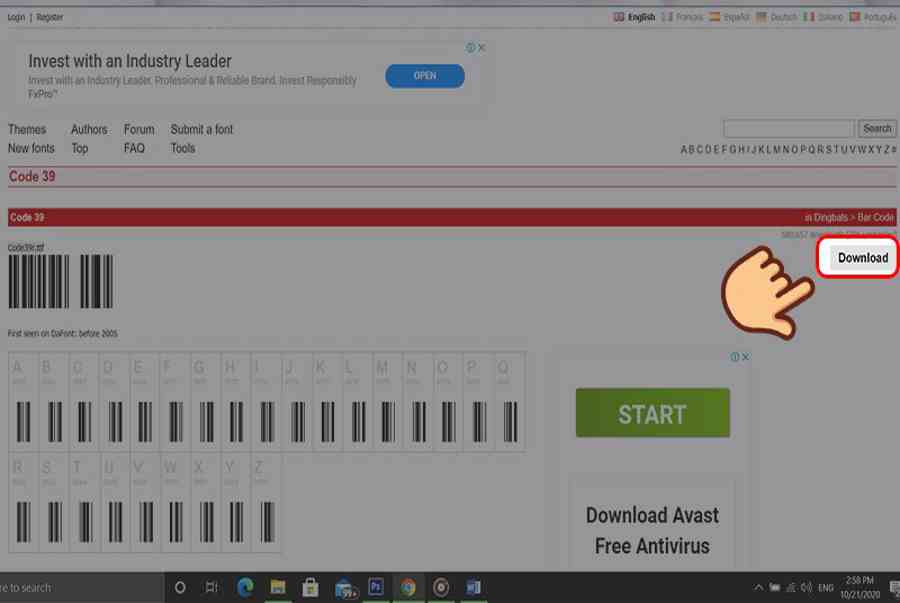Close the side ad above START
Viewport: 900px width, 603px height.
(x=745, y=357)
